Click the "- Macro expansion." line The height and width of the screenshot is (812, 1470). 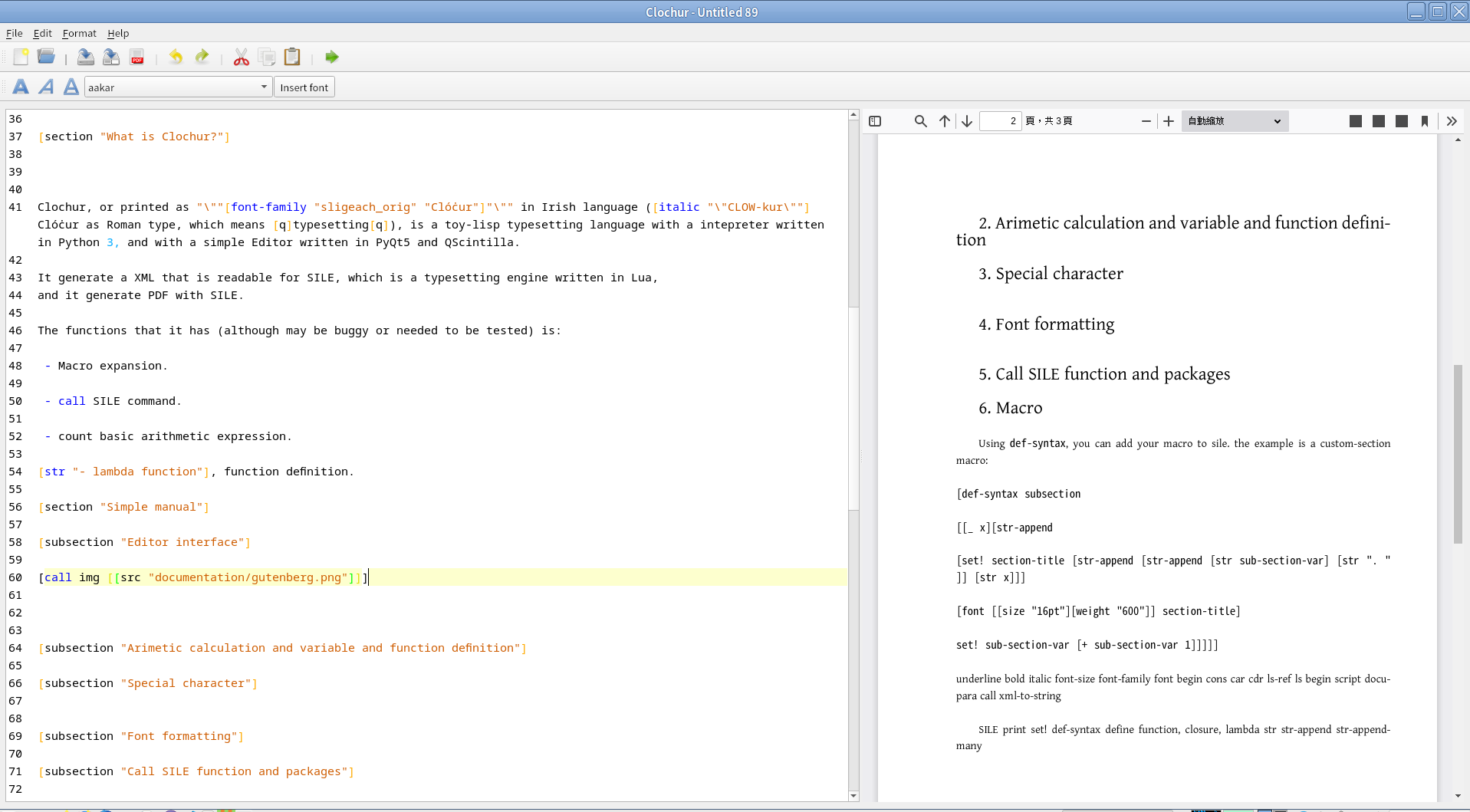[106, 366]
